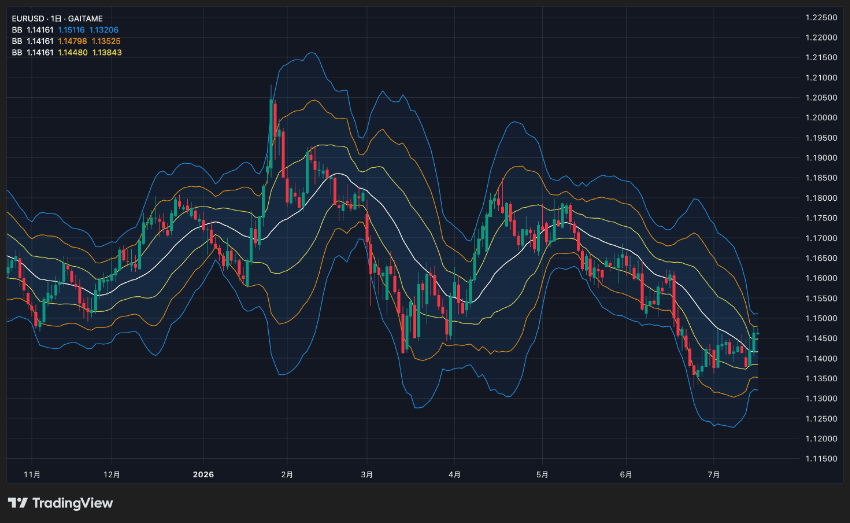Click the 1.15500 price axis label
850x523 pixels.
821,298
